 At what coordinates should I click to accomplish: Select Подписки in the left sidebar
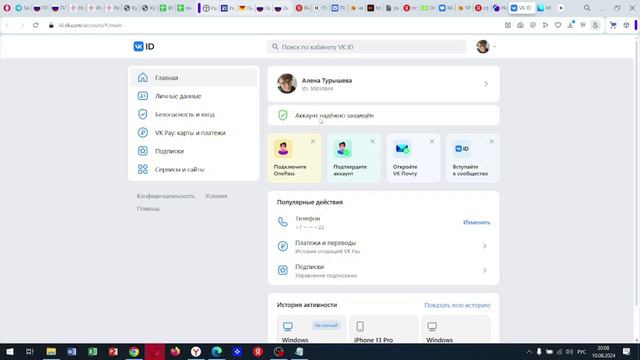click(194, 151)
